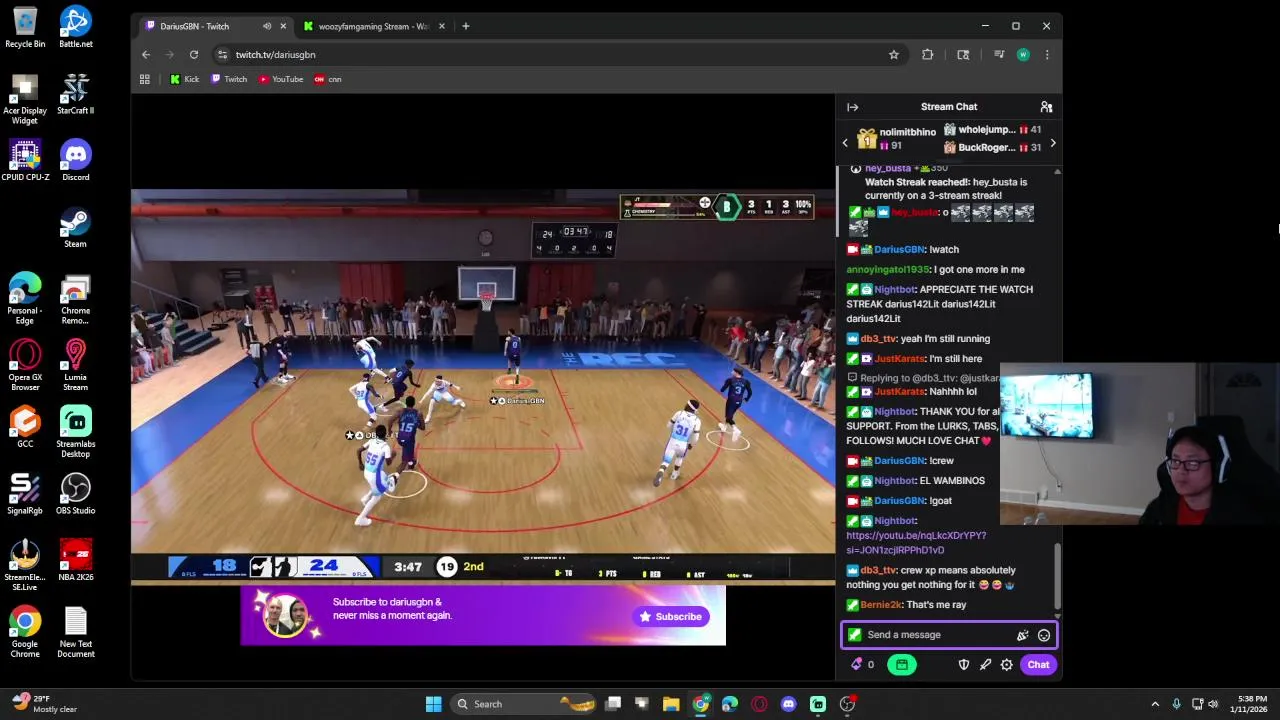This screenshot has height=720, width=1280.
Task: Click JustKarats username saying I'm still here
Action: click(x=900, y=359)
